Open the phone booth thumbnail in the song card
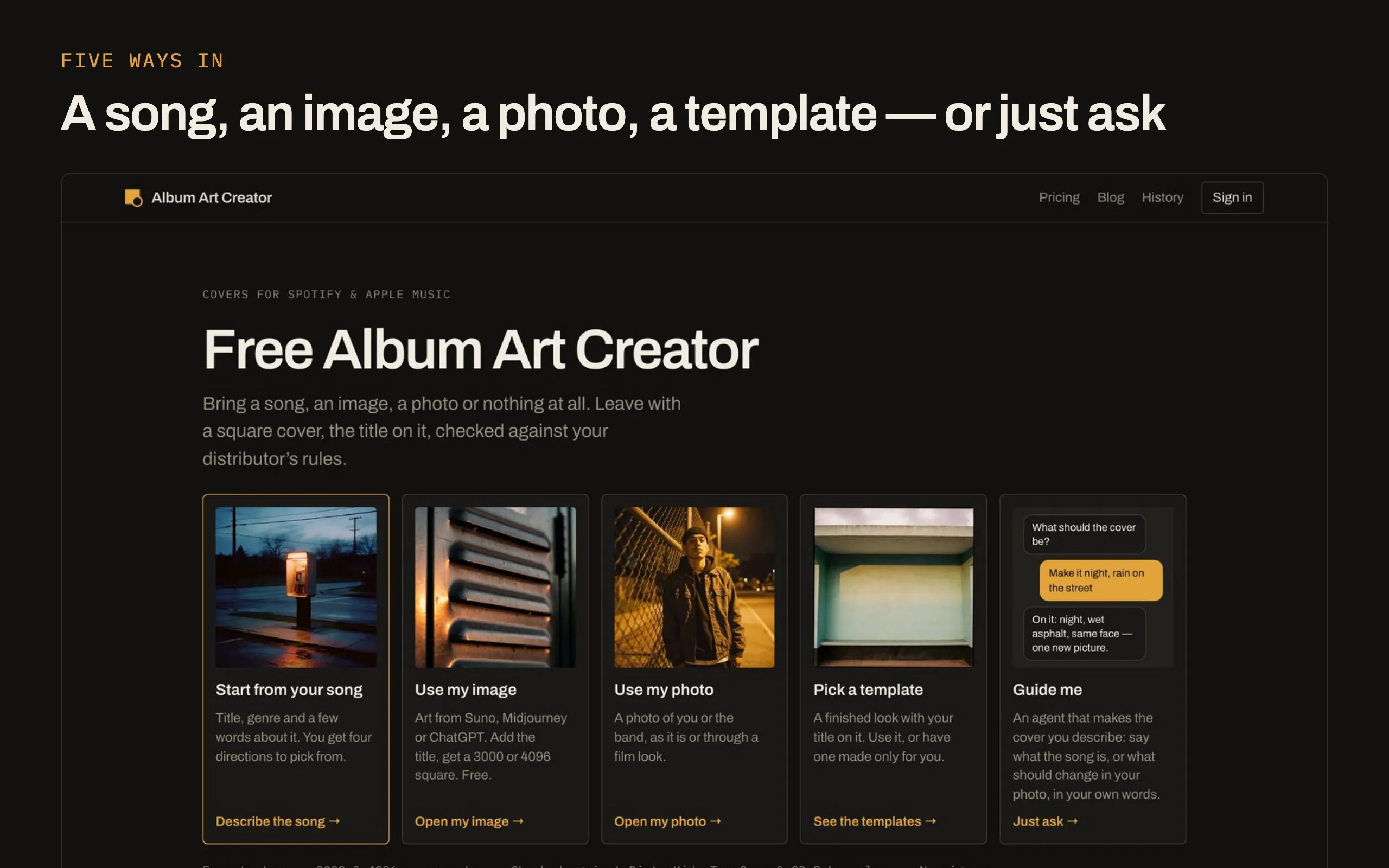 tap(296, 586)
